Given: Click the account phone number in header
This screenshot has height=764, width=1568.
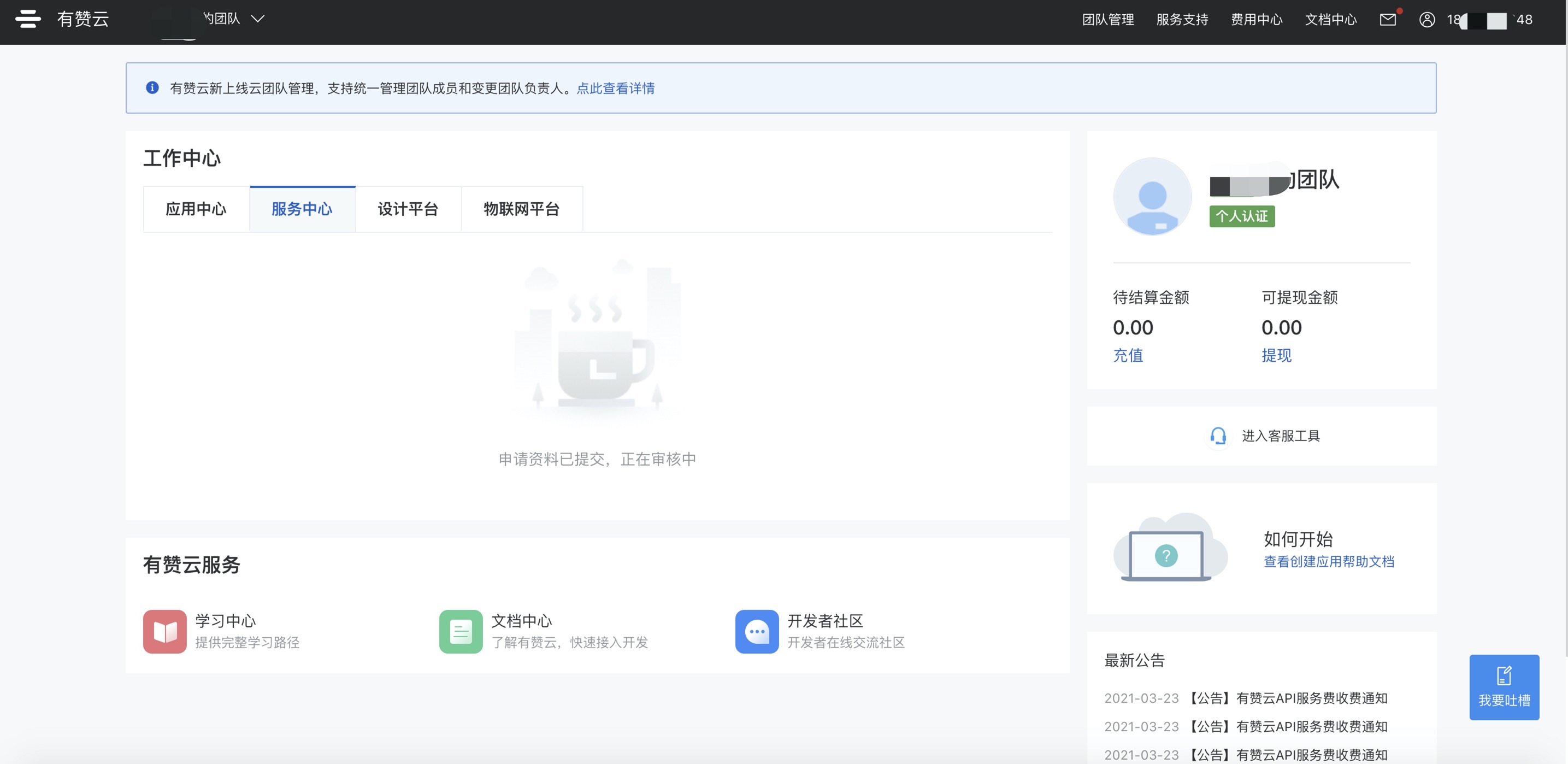Looking at the screenshot, I should [x=1489, y=20].
